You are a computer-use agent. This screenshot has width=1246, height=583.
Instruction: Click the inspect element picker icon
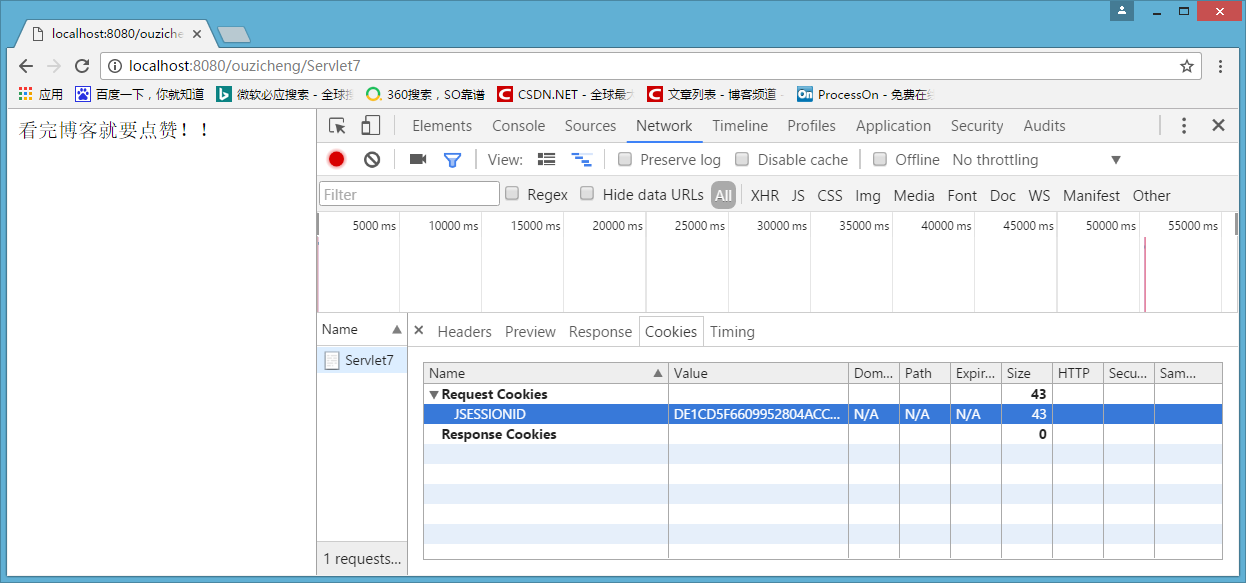pyautogui.click(x=337, y=126)
